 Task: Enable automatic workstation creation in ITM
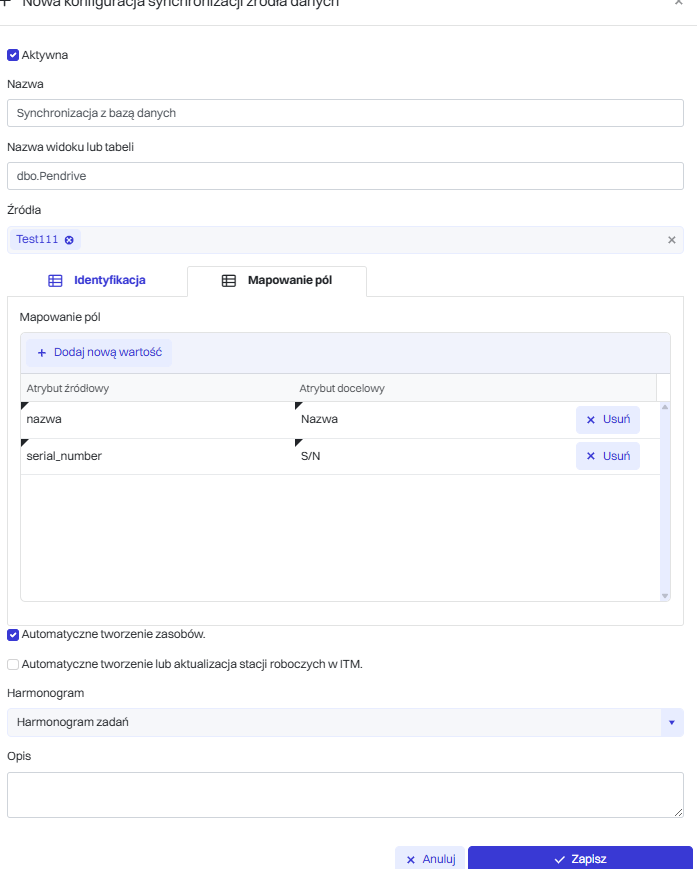(x=13, y=663)
